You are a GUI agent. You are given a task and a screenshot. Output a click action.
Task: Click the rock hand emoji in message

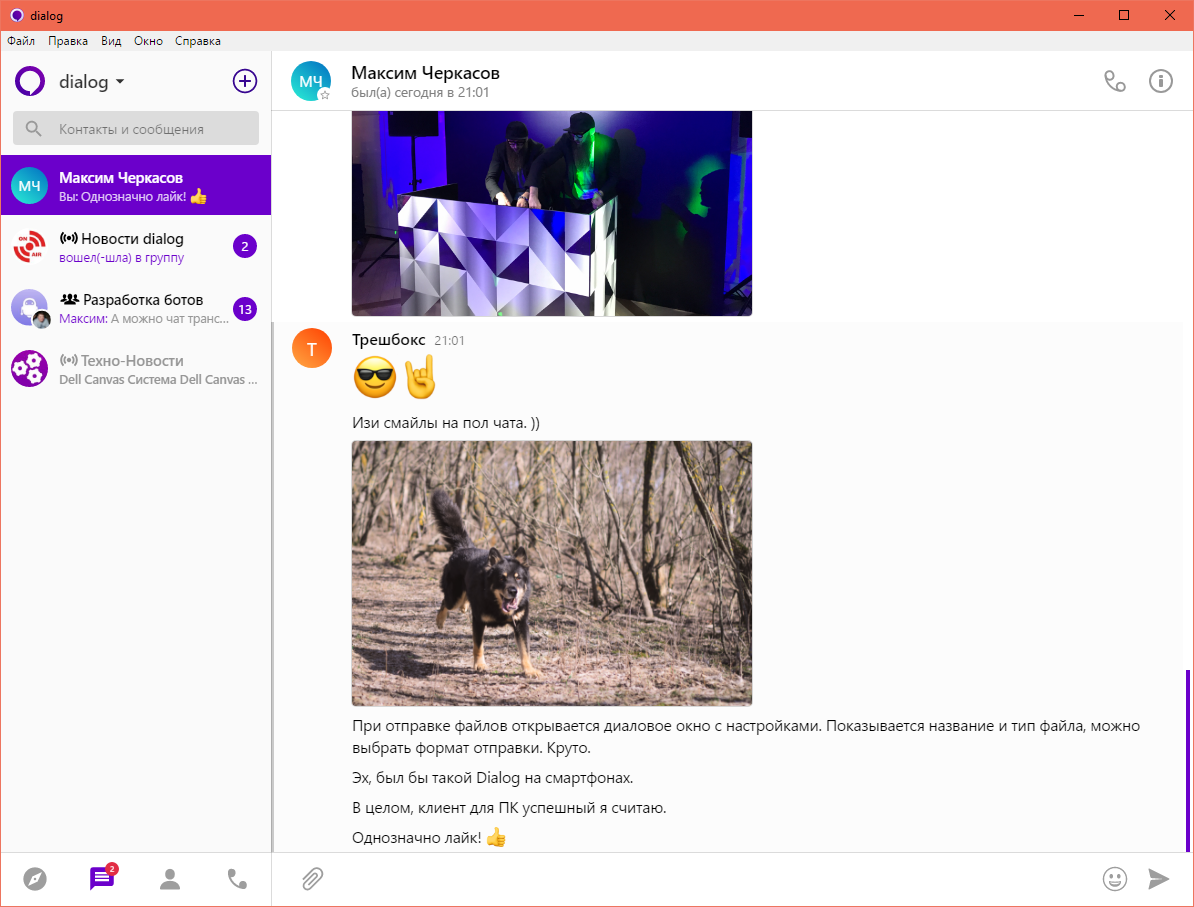click(420, 376)
